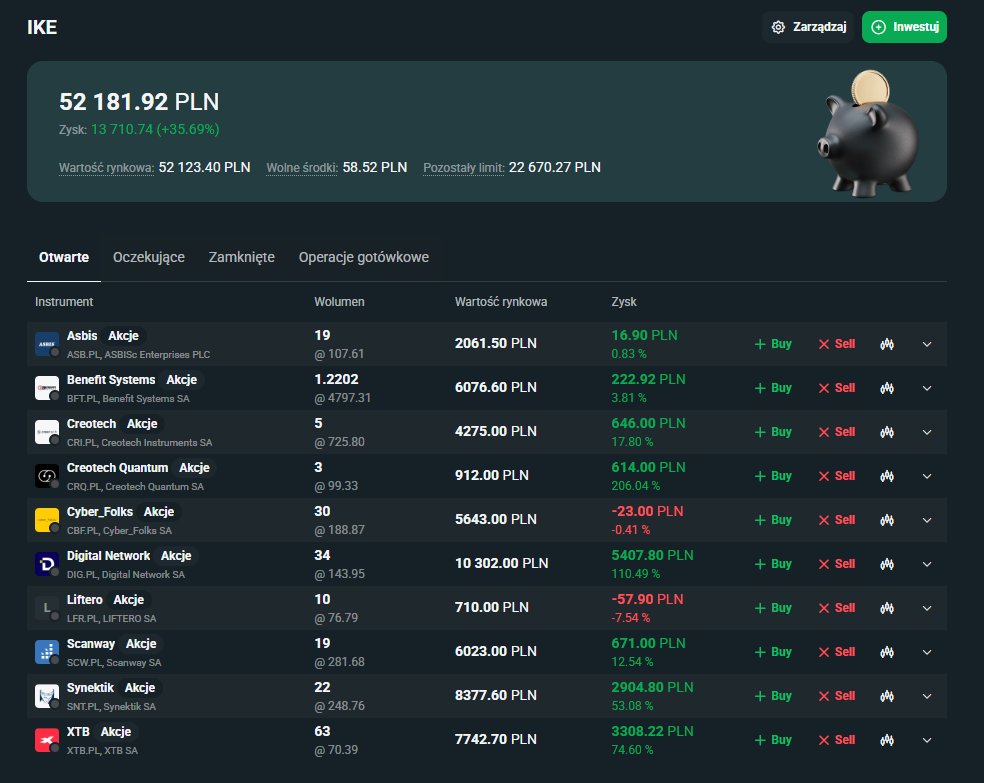The width and height of the screenshot is (984, 783).
Task: Click the Instrument column header
Action: (x=64, y=302)
